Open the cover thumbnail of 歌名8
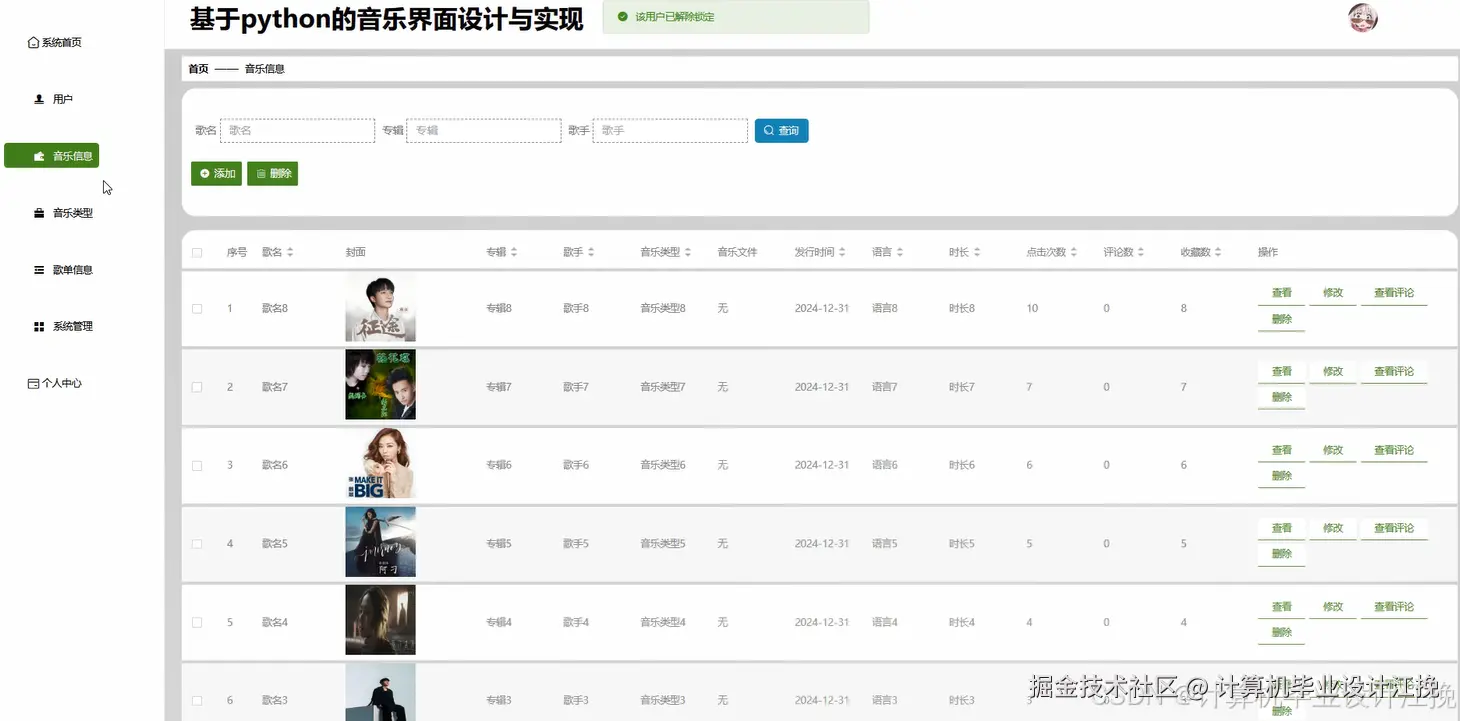1460x721 pixels. tap(380, 308)
